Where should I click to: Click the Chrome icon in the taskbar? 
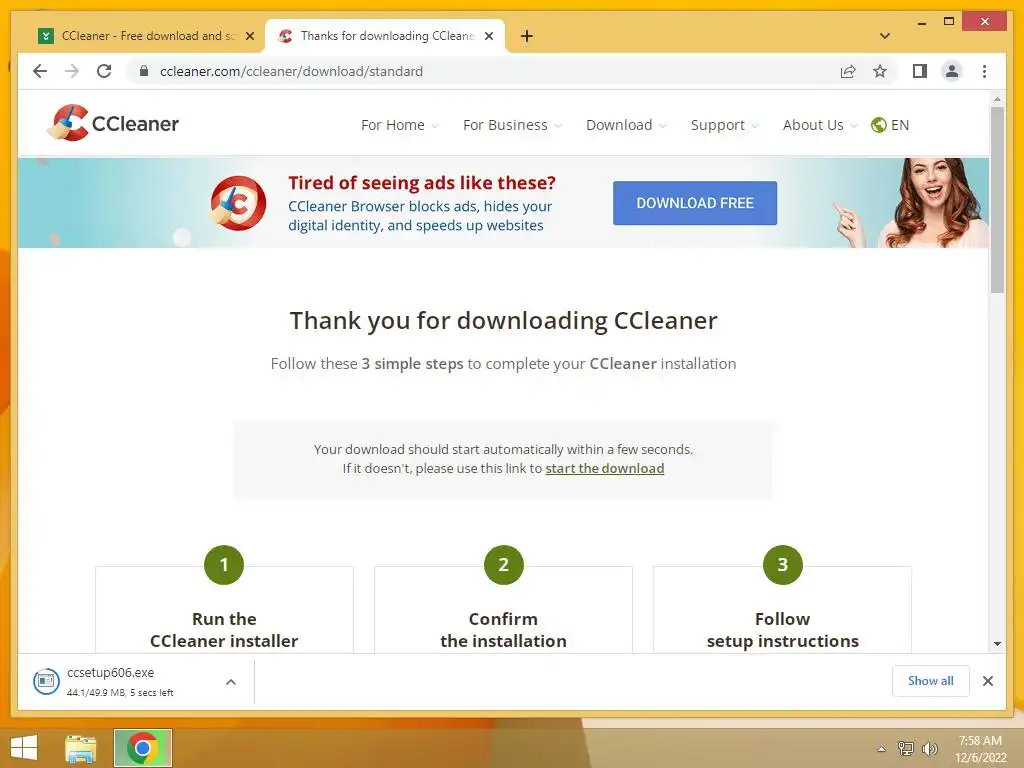point(143,748)
